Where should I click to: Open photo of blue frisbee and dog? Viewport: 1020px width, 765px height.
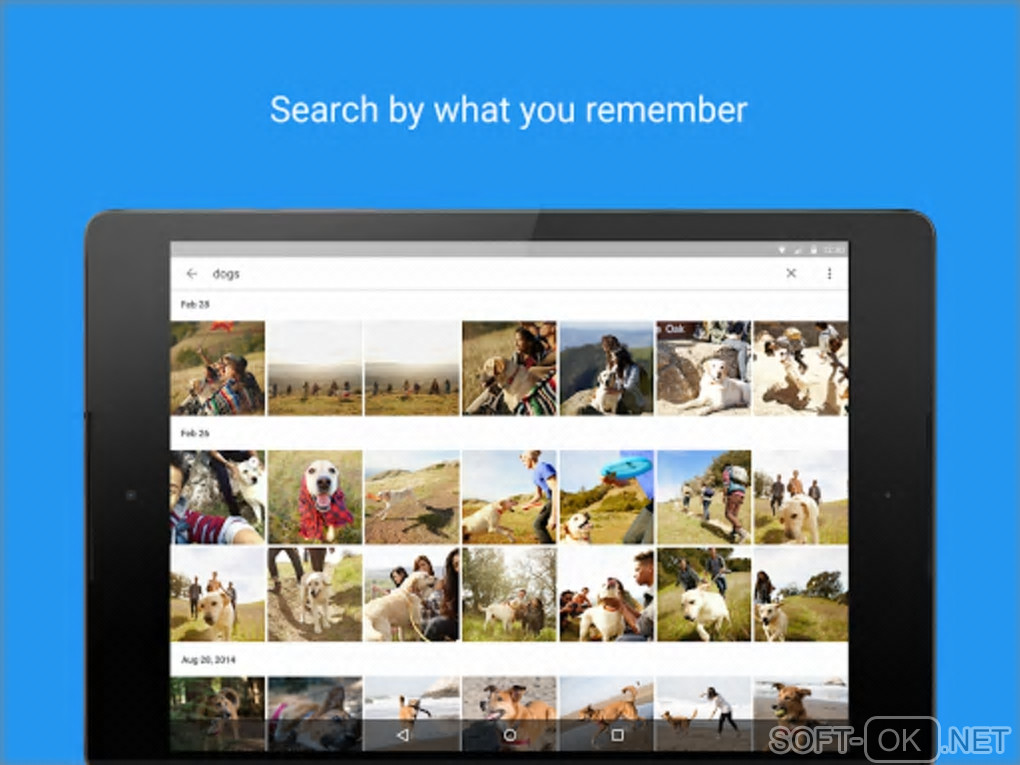607,497
